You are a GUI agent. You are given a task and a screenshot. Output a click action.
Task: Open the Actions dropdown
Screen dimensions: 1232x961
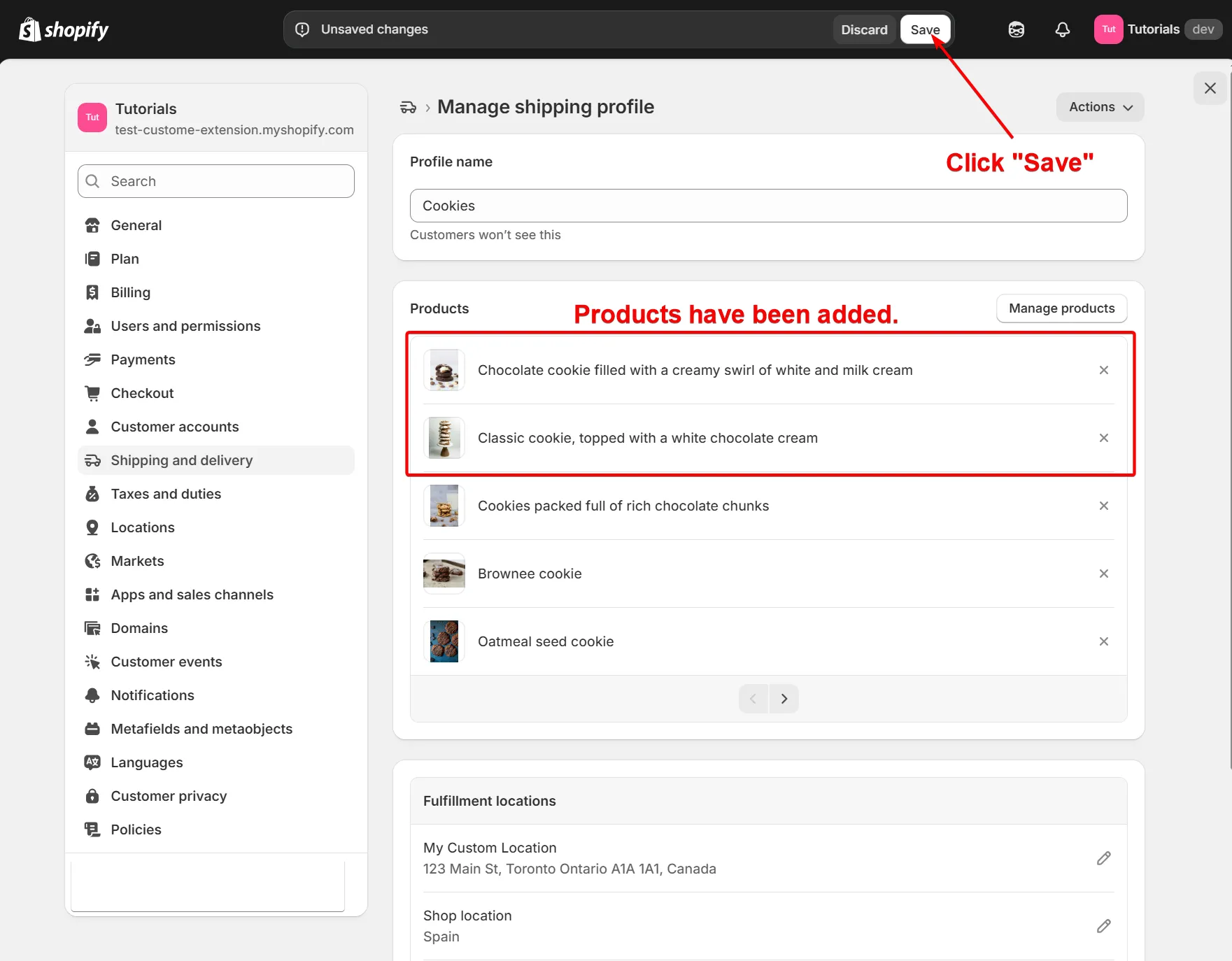pyautogui.click(x=1099, y=107)
